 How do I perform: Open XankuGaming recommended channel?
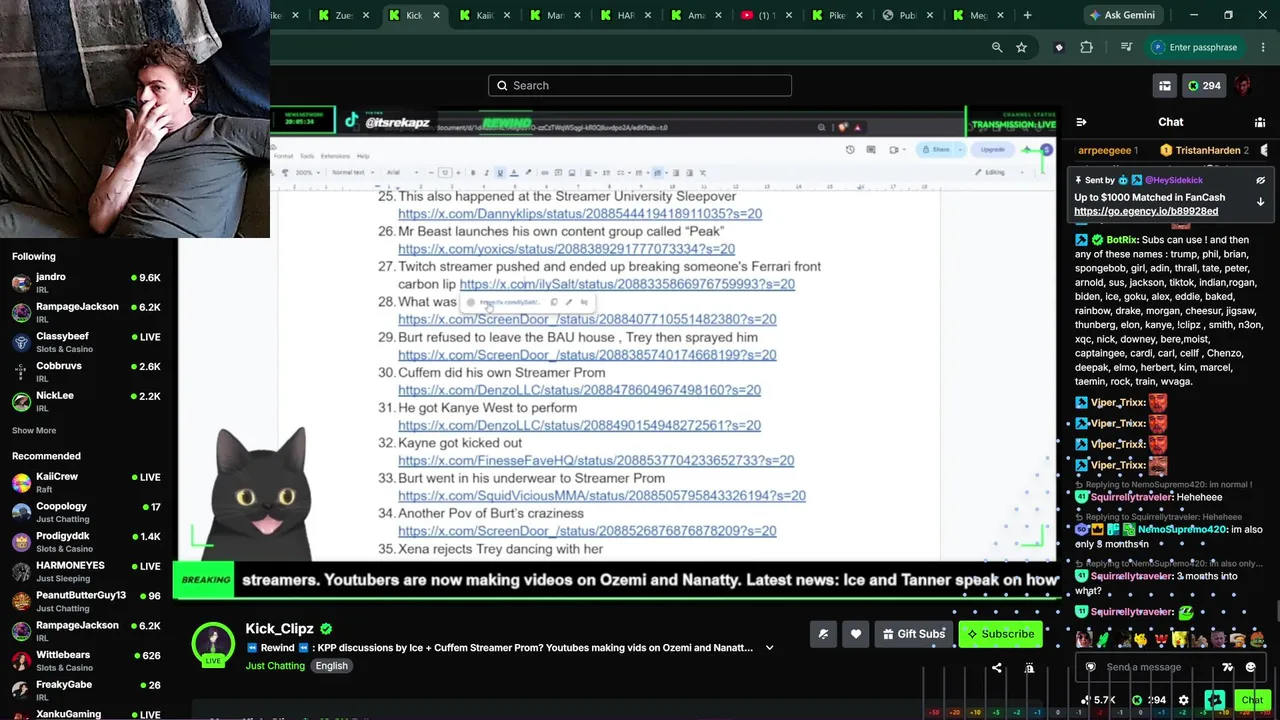tap(86, 714)
